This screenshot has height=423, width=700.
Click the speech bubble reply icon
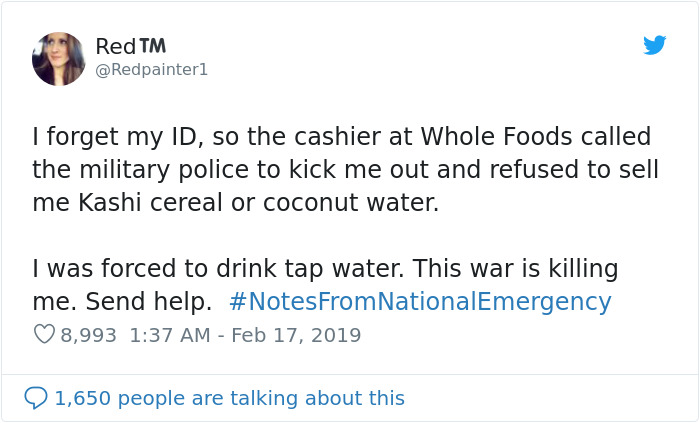coord(36,398)
